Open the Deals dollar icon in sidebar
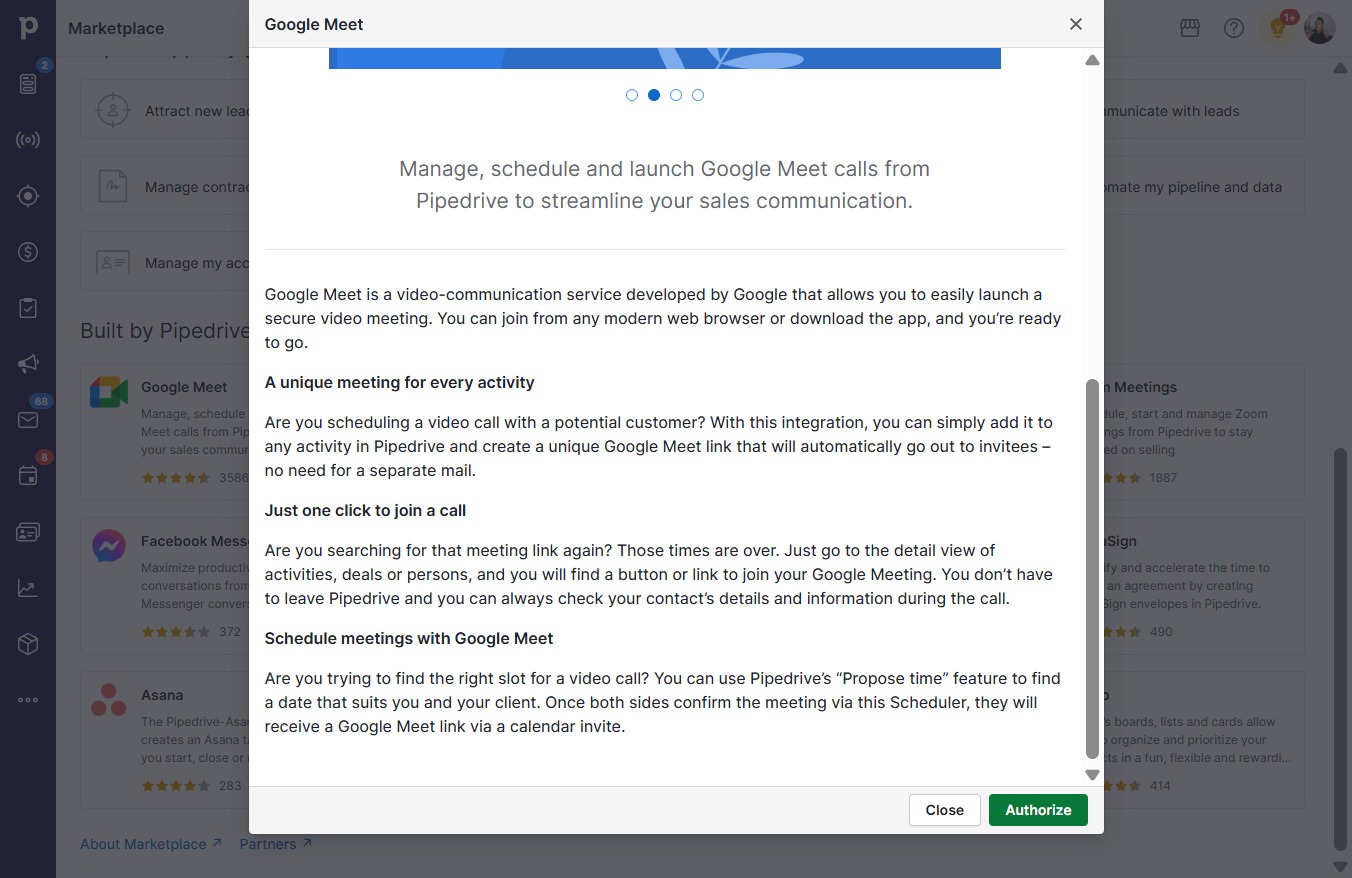Screen dimensions: 1352x878 [x=28, y=252]
